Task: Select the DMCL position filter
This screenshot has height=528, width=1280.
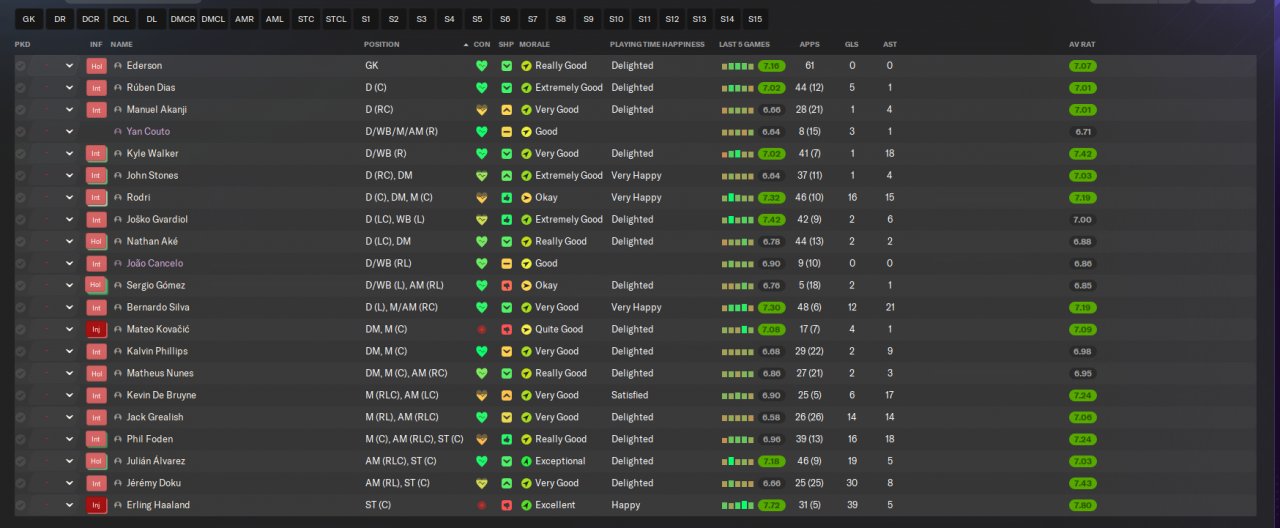Action: click(212, 19)
